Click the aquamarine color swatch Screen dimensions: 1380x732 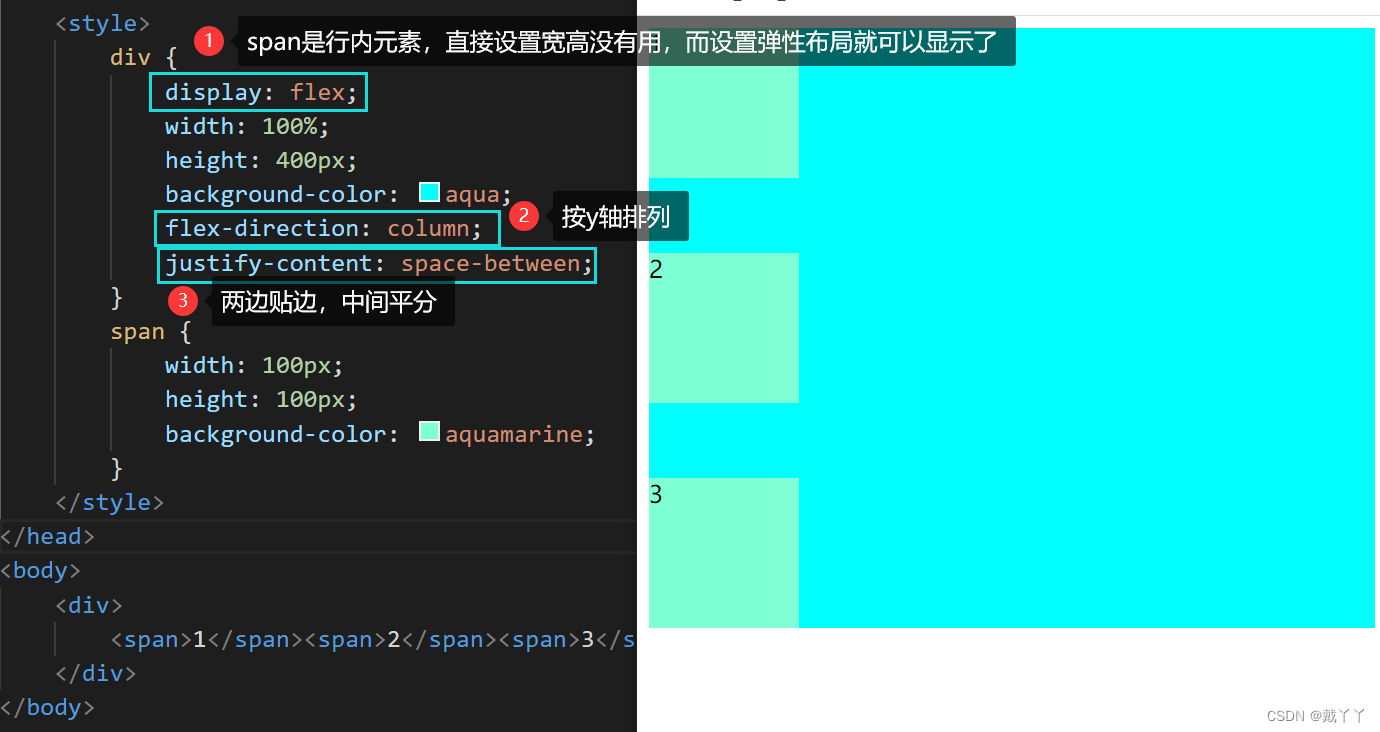pyautogui.click(x=429, y=430)
